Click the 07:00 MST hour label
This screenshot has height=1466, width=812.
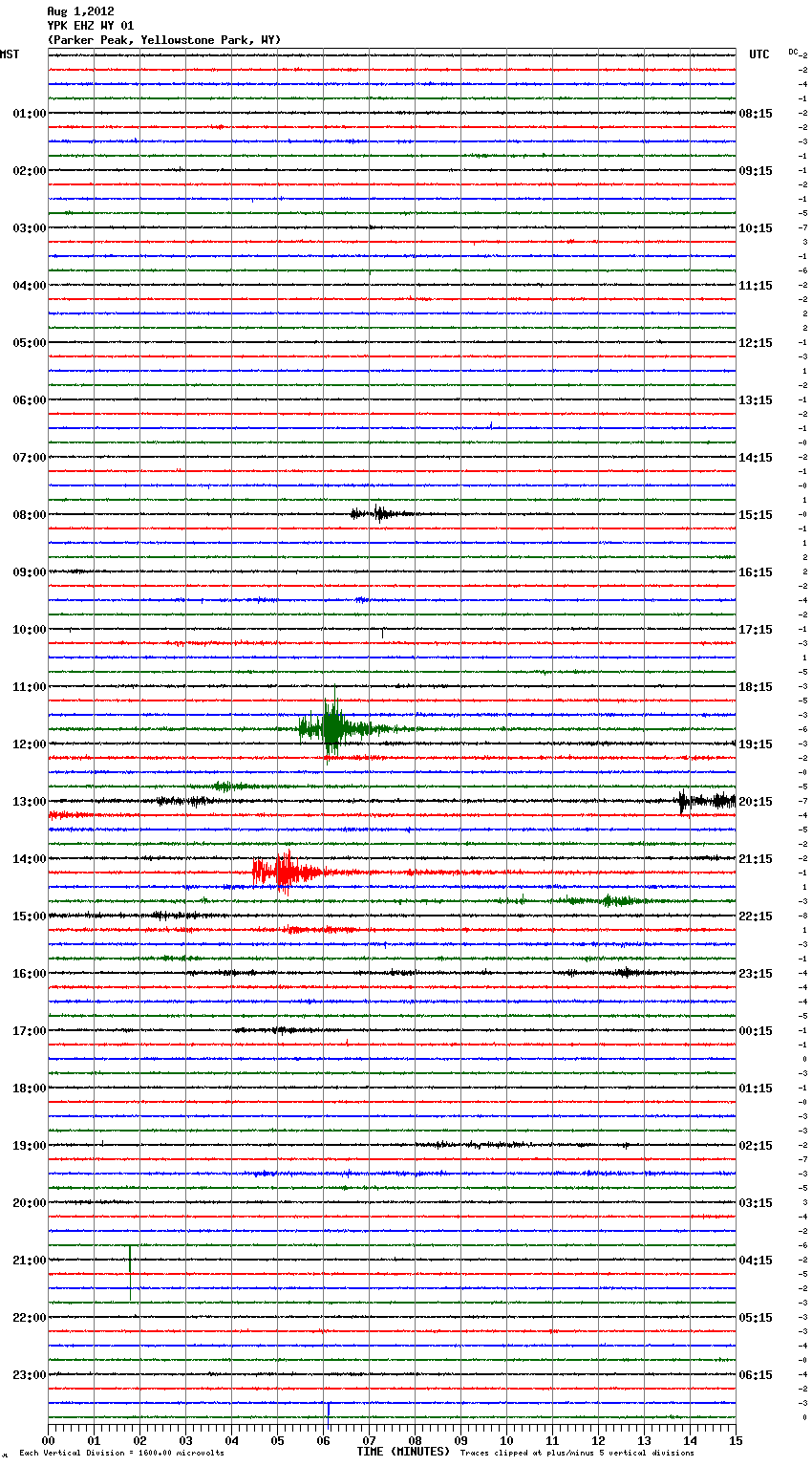tap(29, 458)
